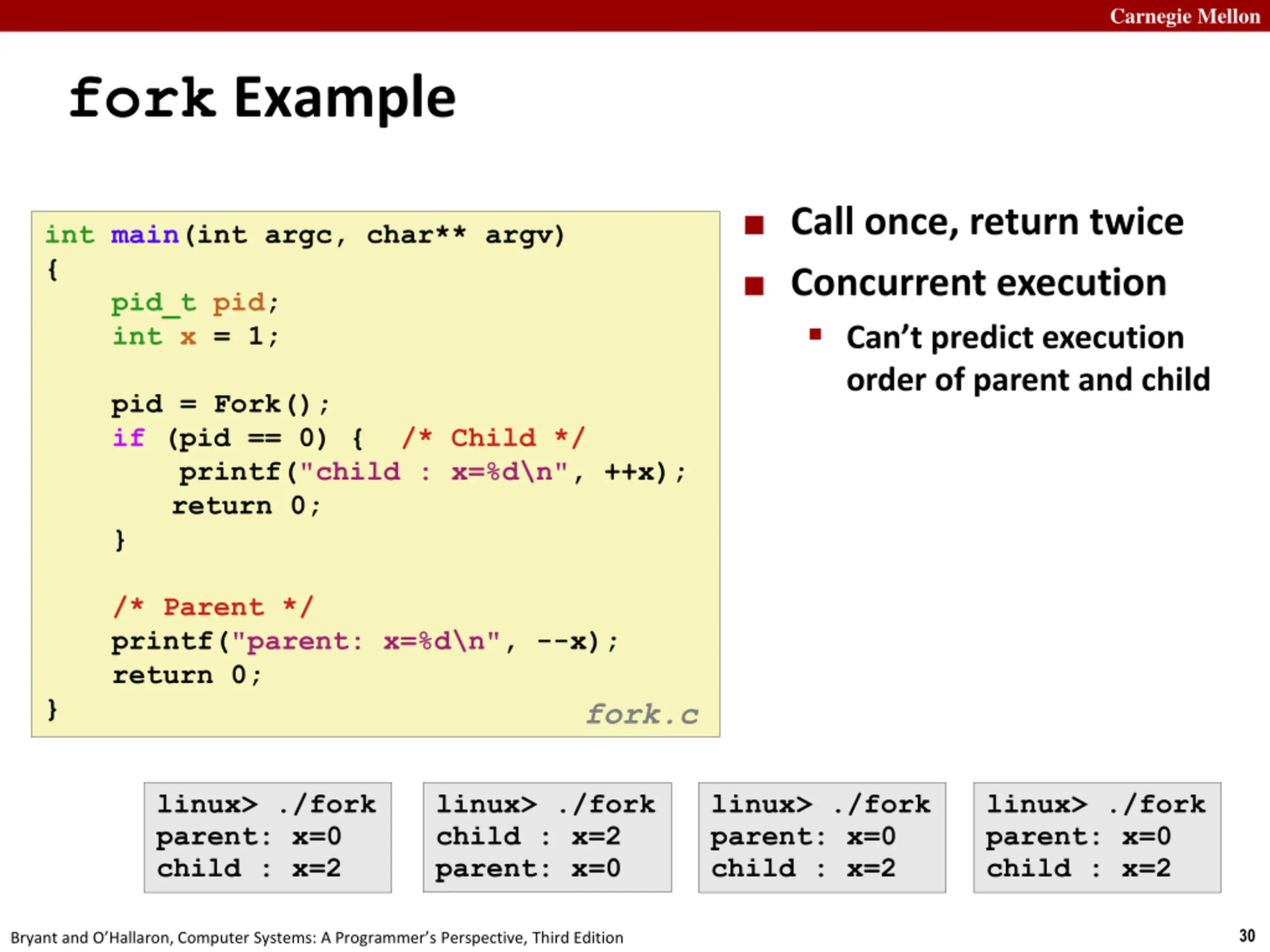Click the '/* Parent */' comment
Image resolution: width=1270 pixels, height=952 pixels.
(x=213, y=607)
